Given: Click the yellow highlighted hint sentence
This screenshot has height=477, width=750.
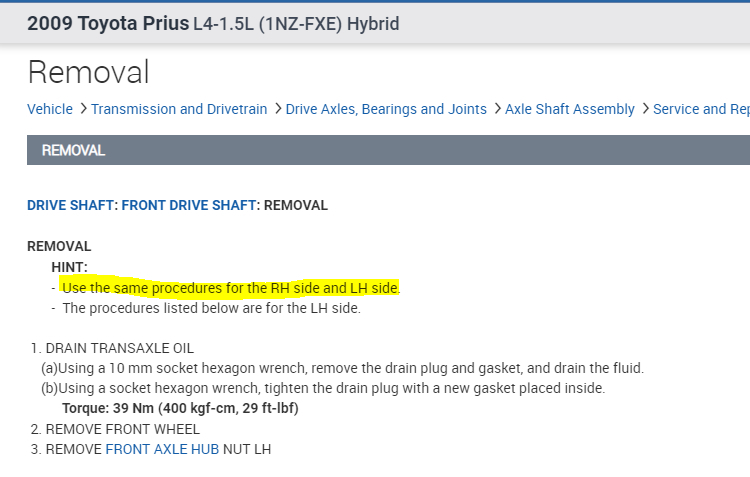Looking at the screenshot, I should 231,288.
